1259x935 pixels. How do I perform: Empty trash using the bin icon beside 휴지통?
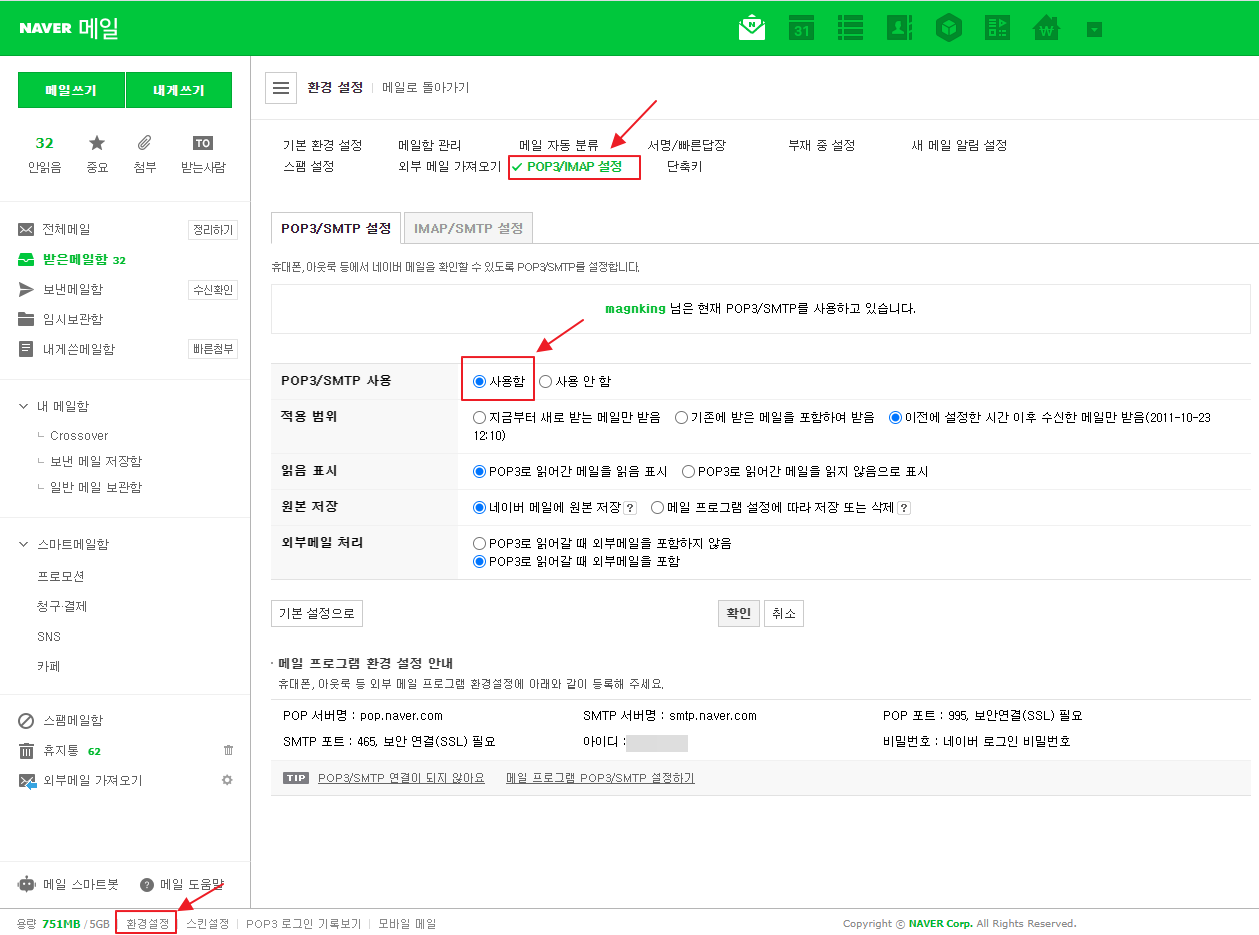click(x=228, y=751)
